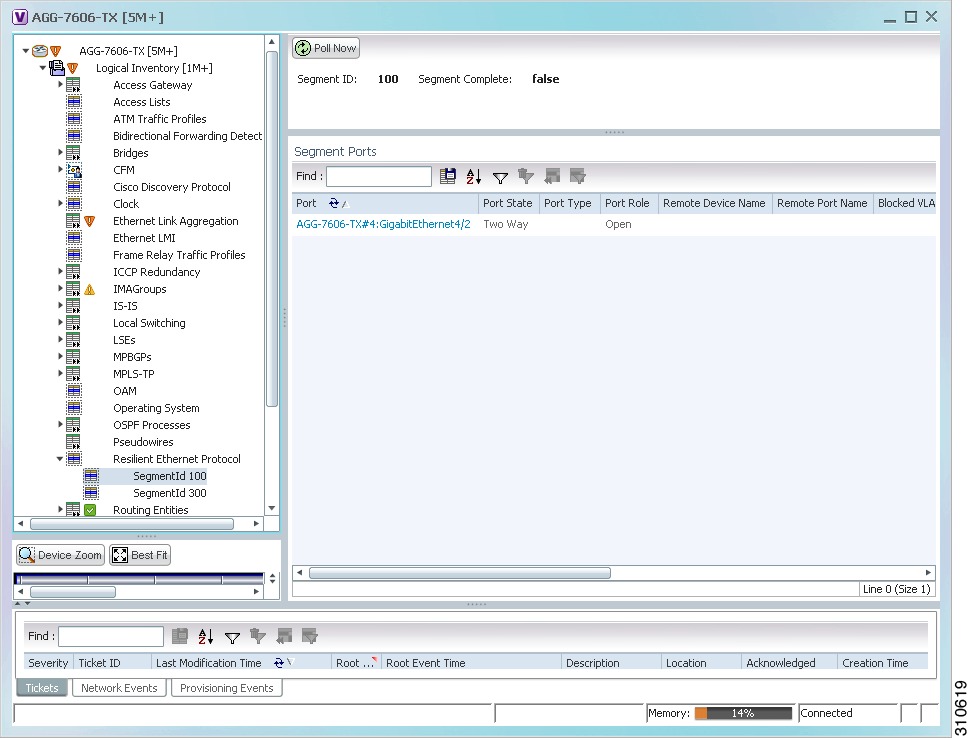Expand the Bridges tree node
Image resolution: width=971 pixels, height=738 pixels.
pos(61,152)
